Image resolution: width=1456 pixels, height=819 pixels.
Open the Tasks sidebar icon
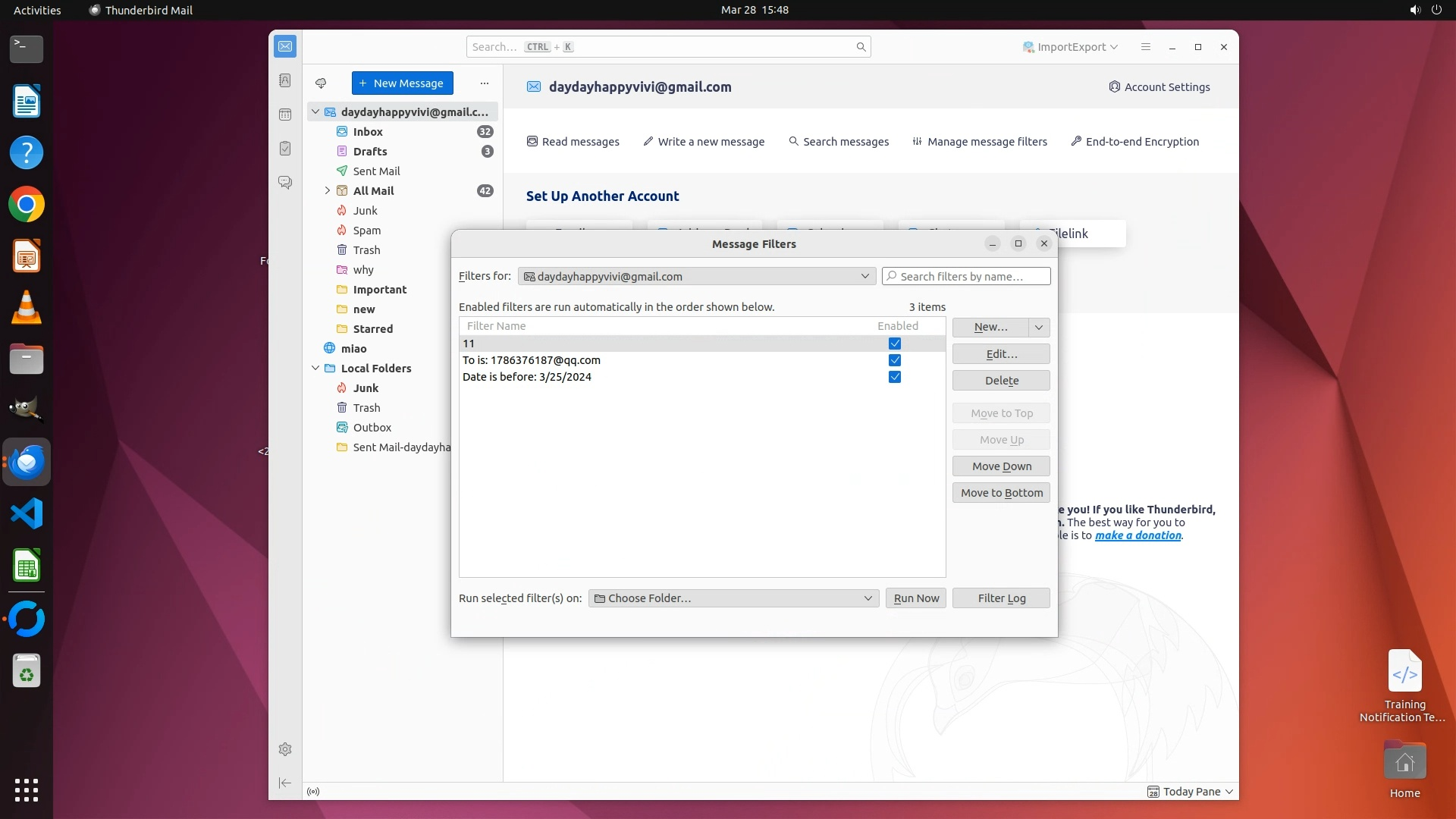click(285, 149)
